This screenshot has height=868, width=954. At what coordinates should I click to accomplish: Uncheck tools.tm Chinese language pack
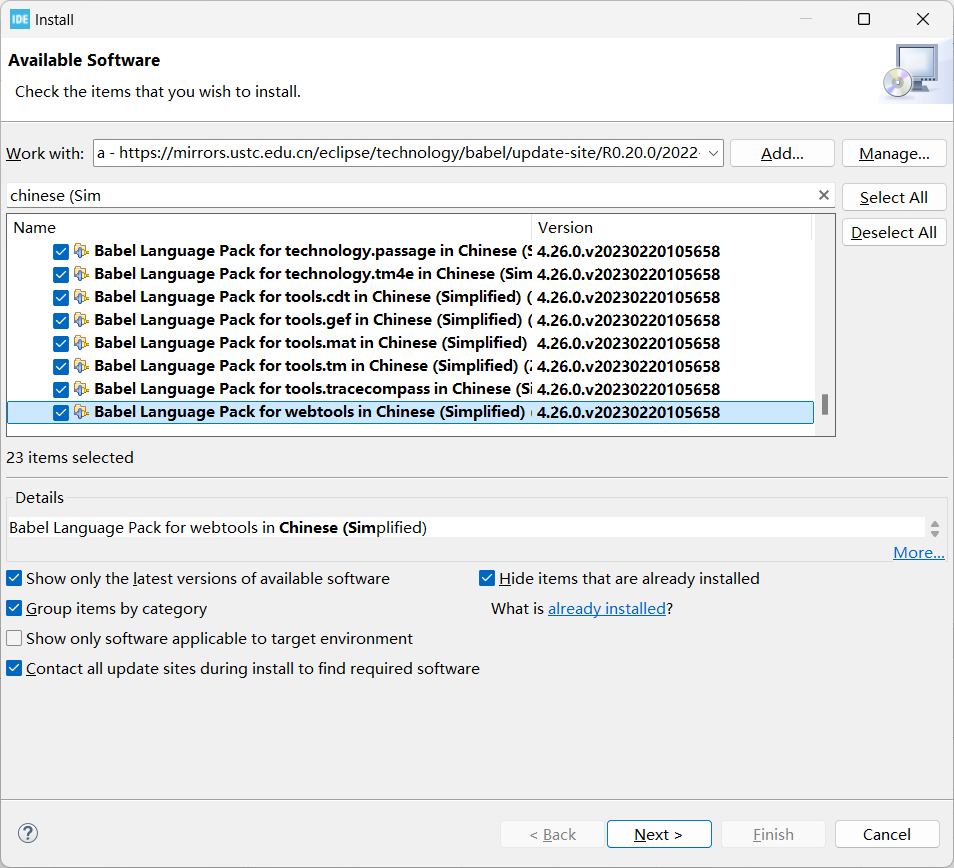pos(61,366)
